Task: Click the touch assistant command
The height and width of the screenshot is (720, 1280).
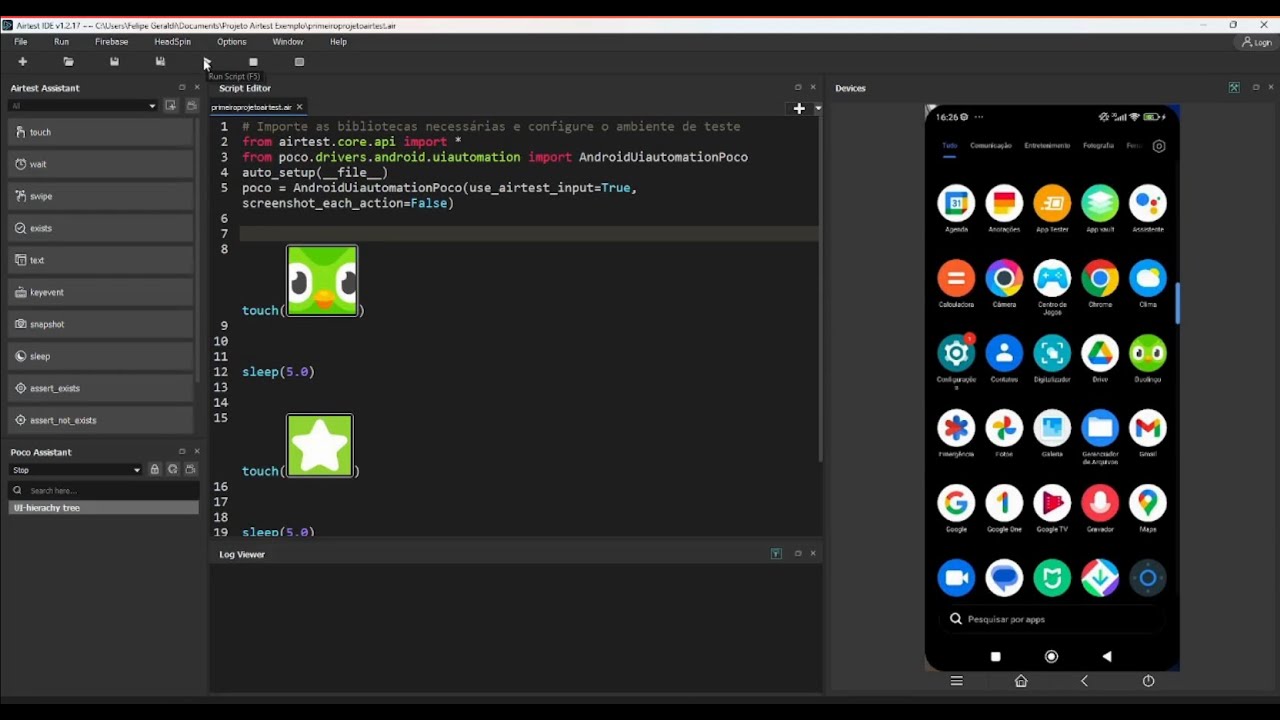Action: 100,132
